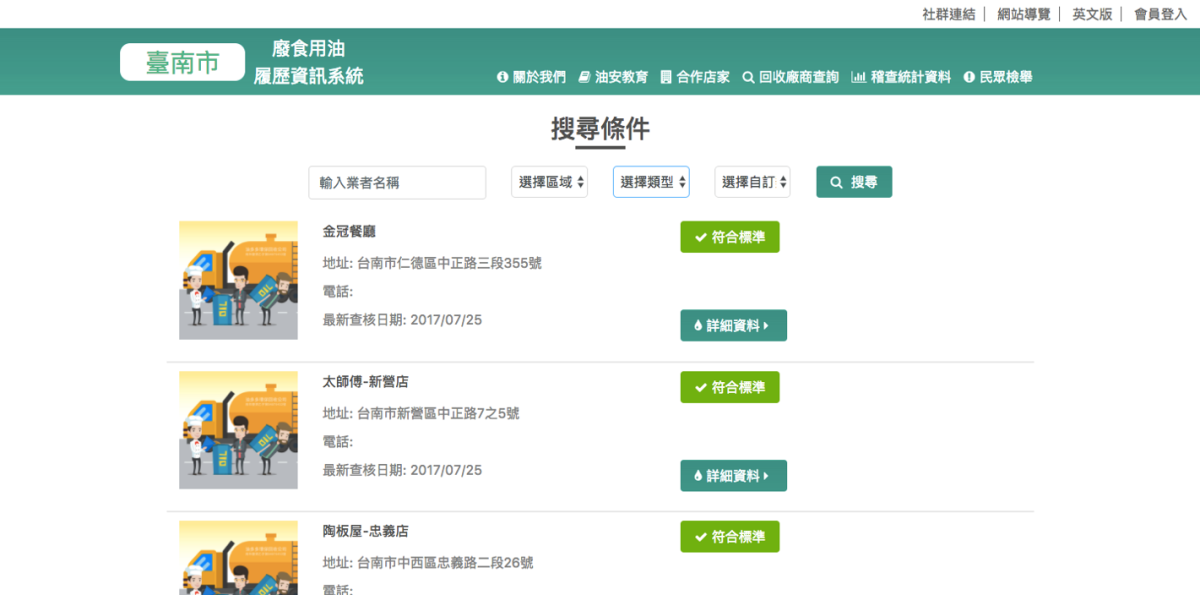The width and height of the screenshot is (1200, 595).
Task: Go to 社群連結 in top menu
Action: click(x=948, y=14)
